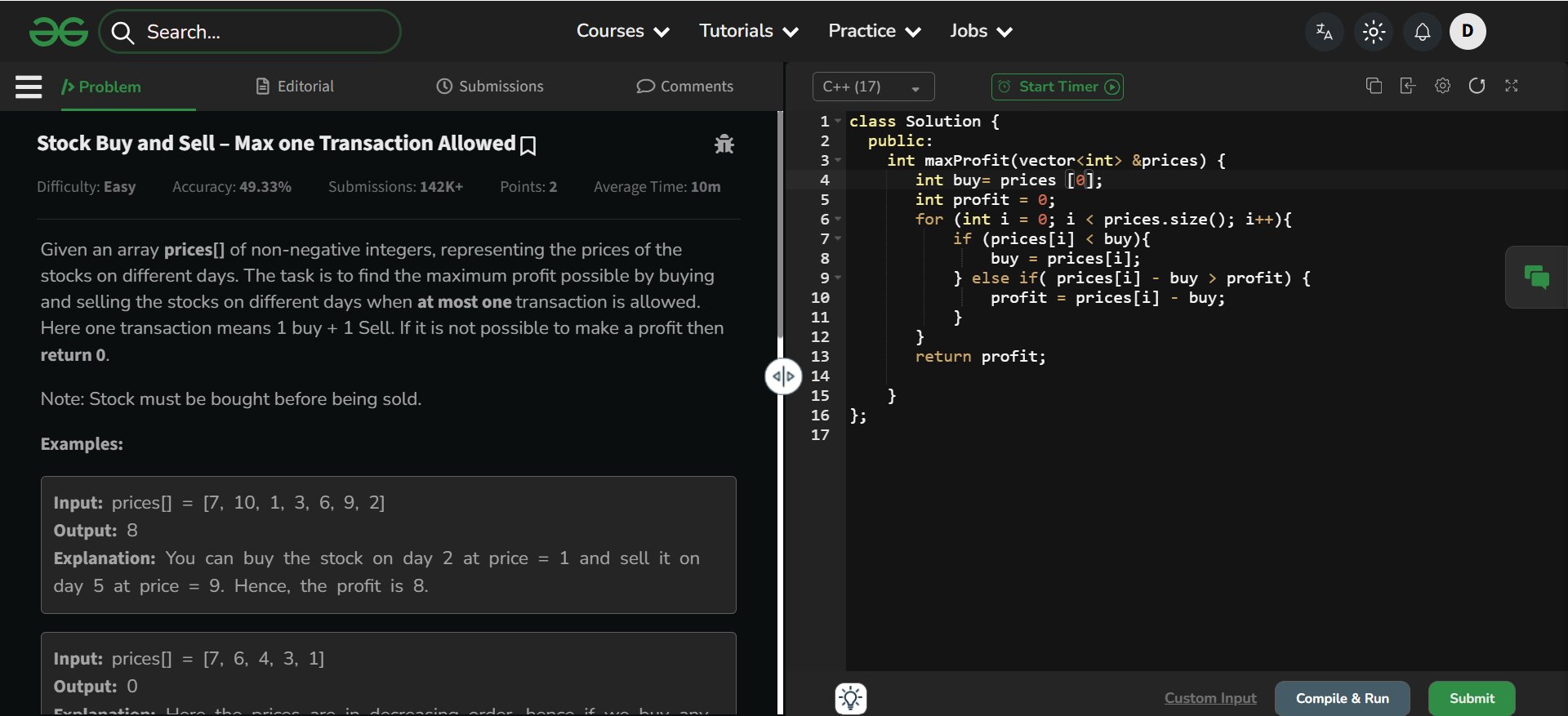
Task: Open editor settings gear icon
Action: (1442, 86)
